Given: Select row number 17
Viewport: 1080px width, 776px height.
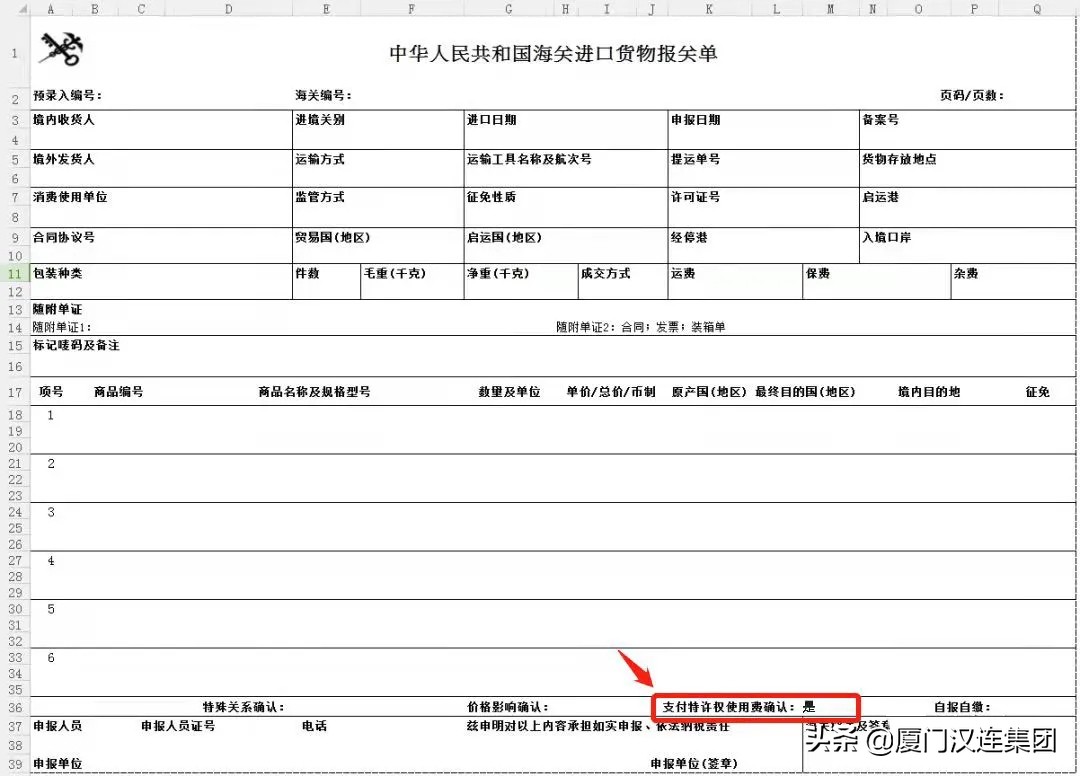Looking at the screenshot, I should pyautogui.click(x=13, y=391).
